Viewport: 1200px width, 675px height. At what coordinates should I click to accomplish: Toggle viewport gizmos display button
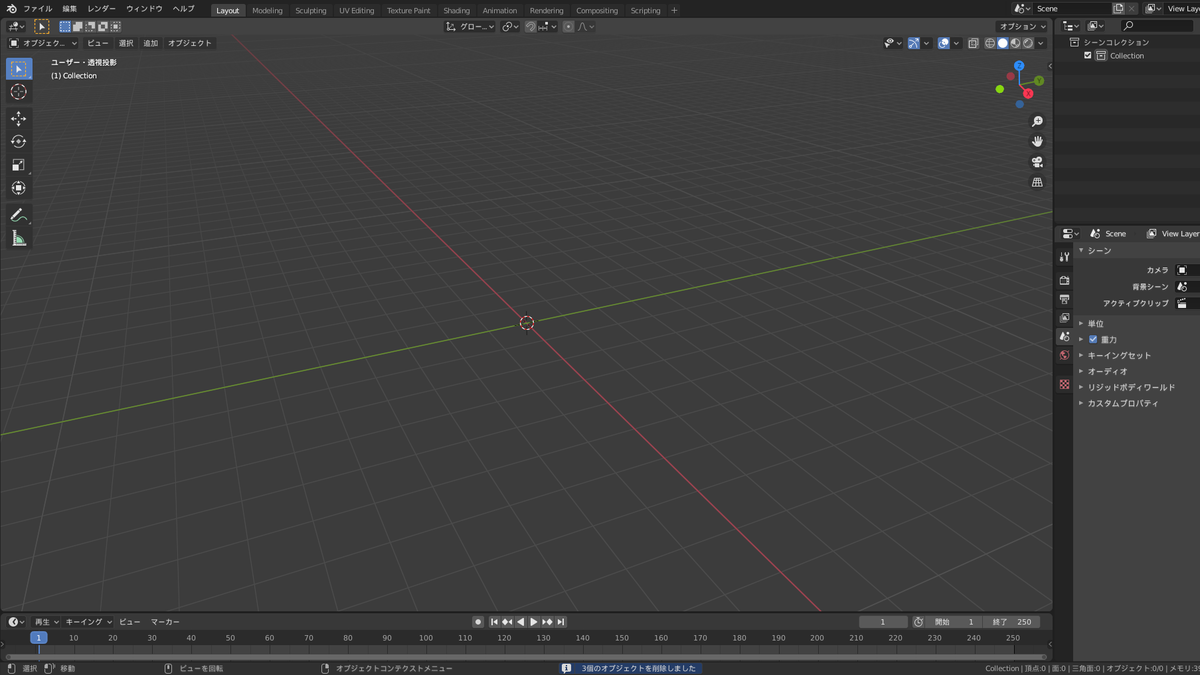pyautogui.click(x=914, y=43)
